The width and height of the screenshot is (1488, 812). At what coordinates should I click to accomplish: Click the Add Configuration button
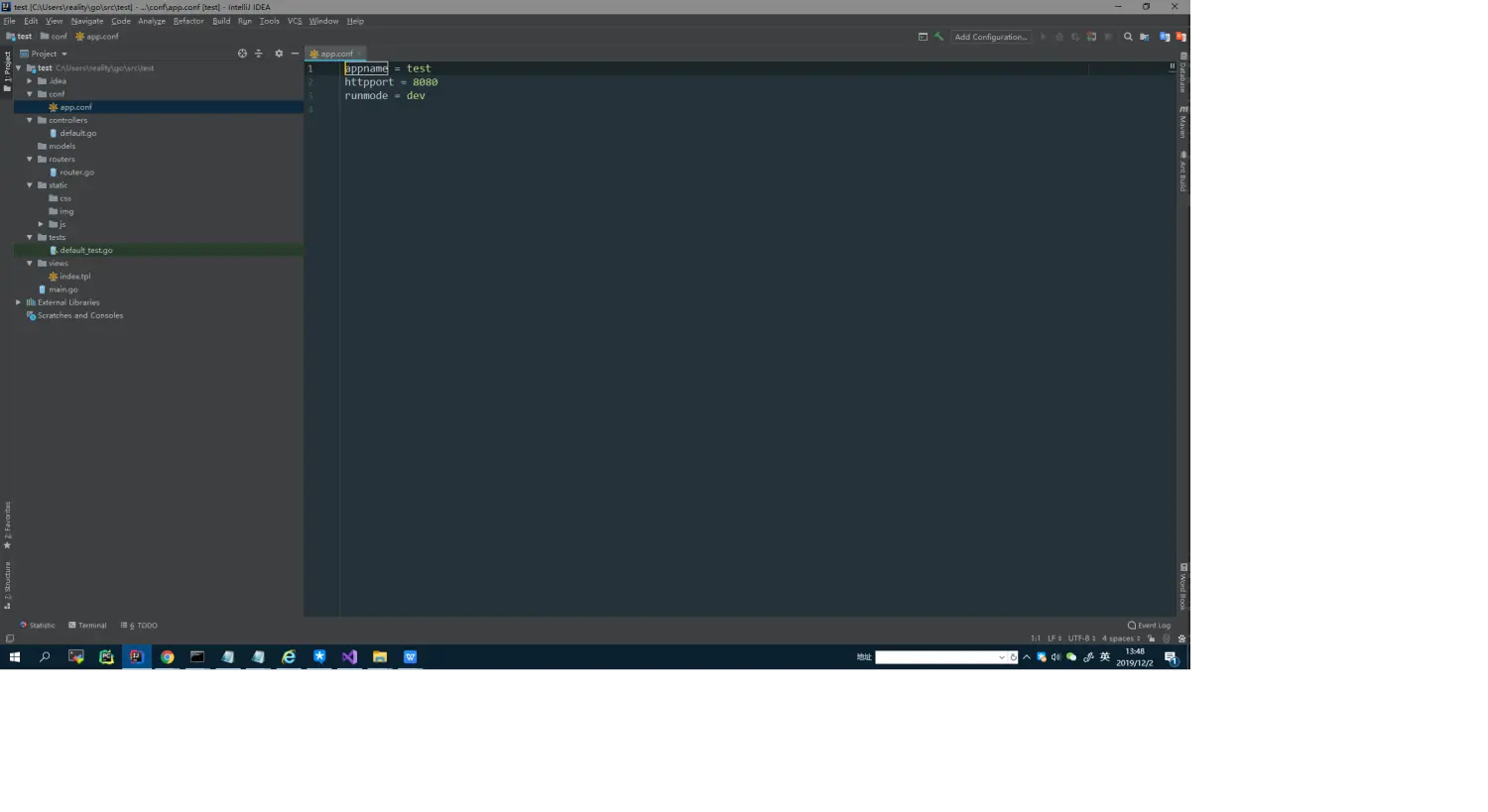(991, 37)
